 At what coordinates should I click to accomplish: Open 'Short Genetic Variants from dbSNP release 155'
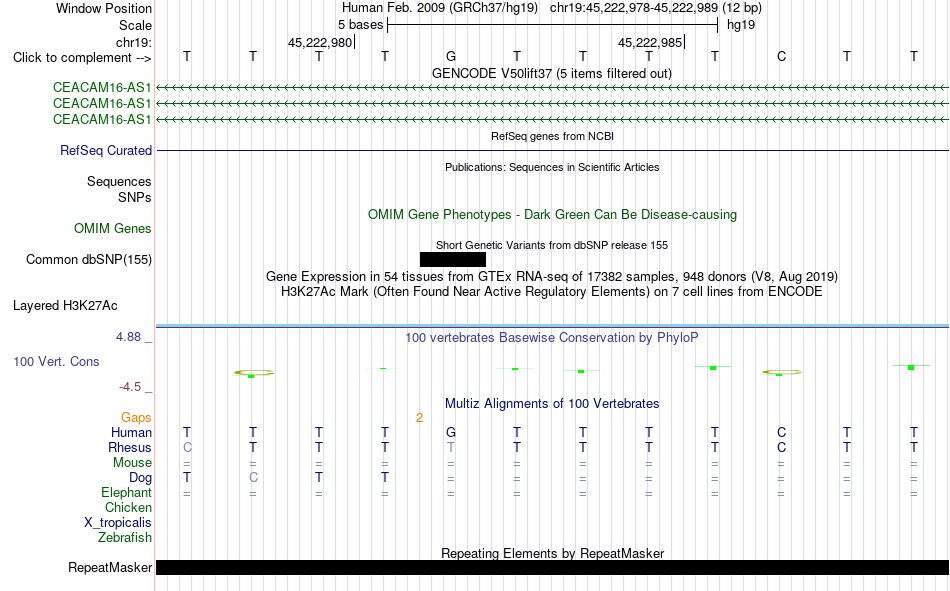coord(552,245)
